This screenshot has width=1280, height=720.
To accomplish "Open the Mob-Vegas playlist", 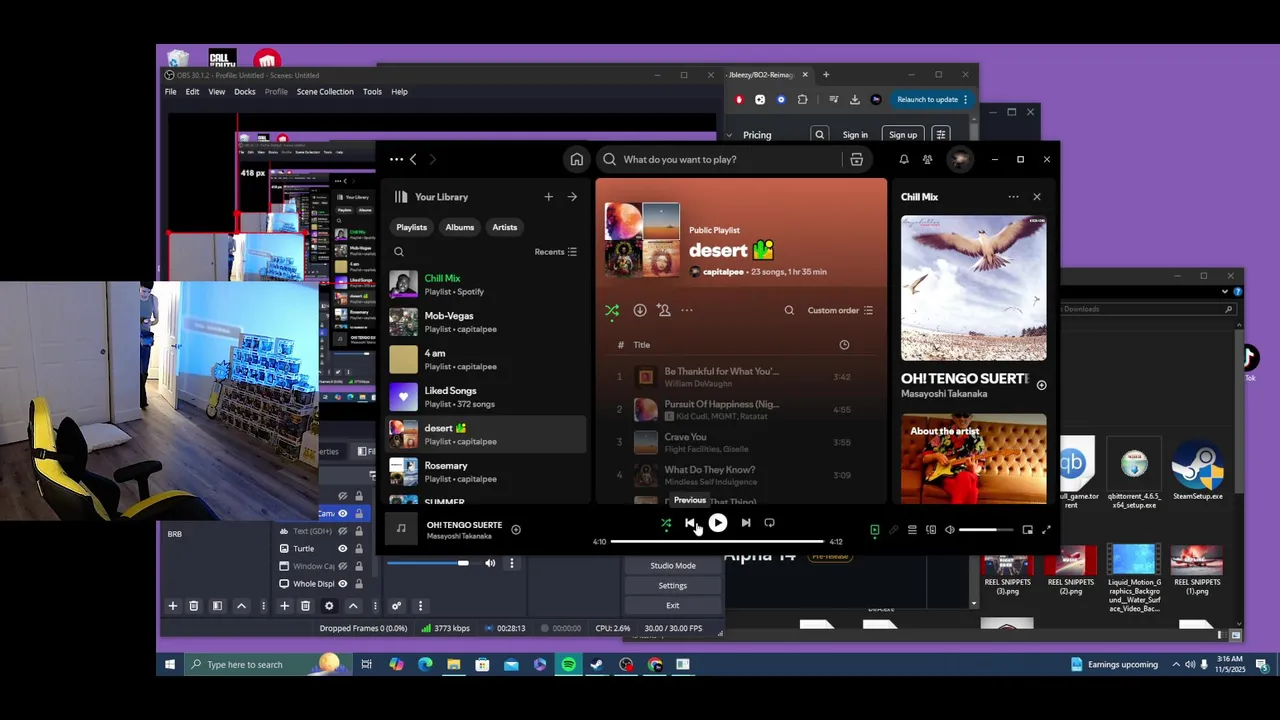I will [486, 322].
